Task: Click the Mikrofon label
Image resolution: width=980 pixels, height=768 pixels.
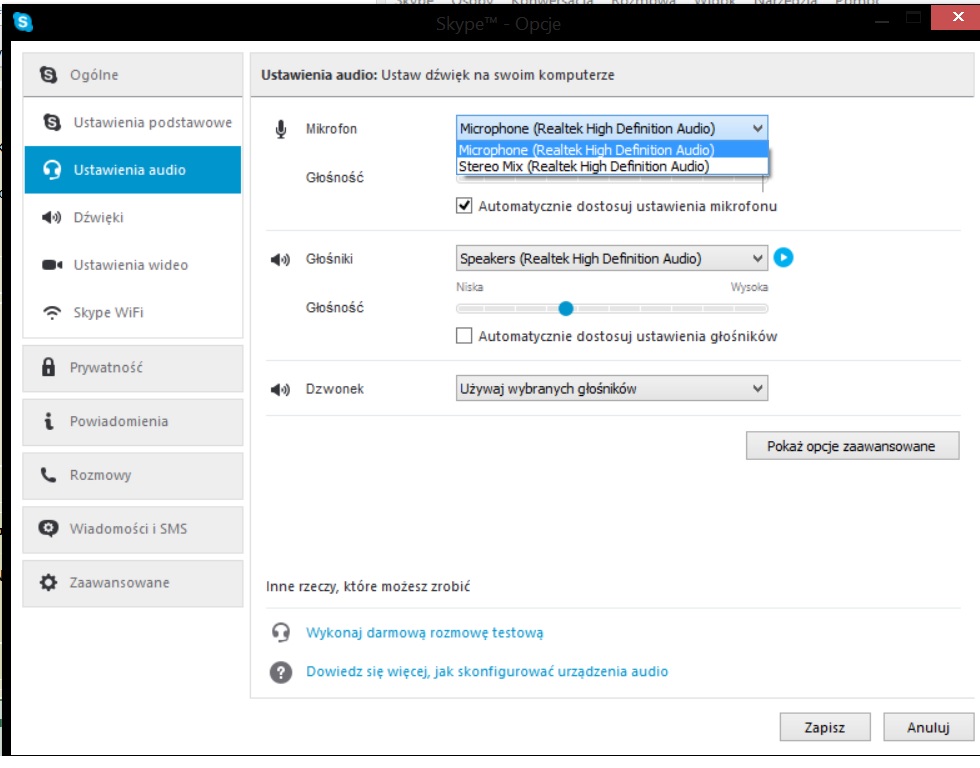Action: (331, 129)
